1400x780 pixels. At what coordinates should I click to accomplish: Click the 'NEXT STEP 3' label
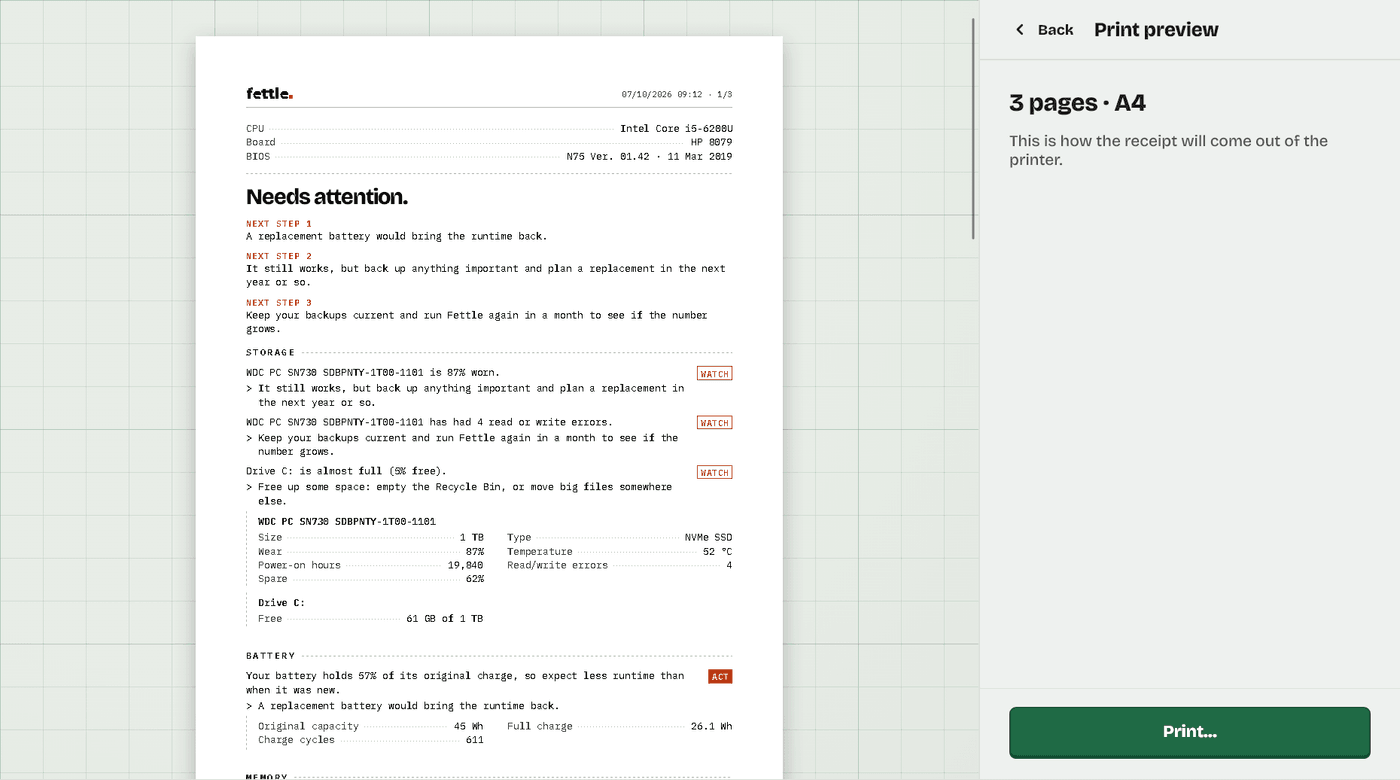(x=279, y=303)
